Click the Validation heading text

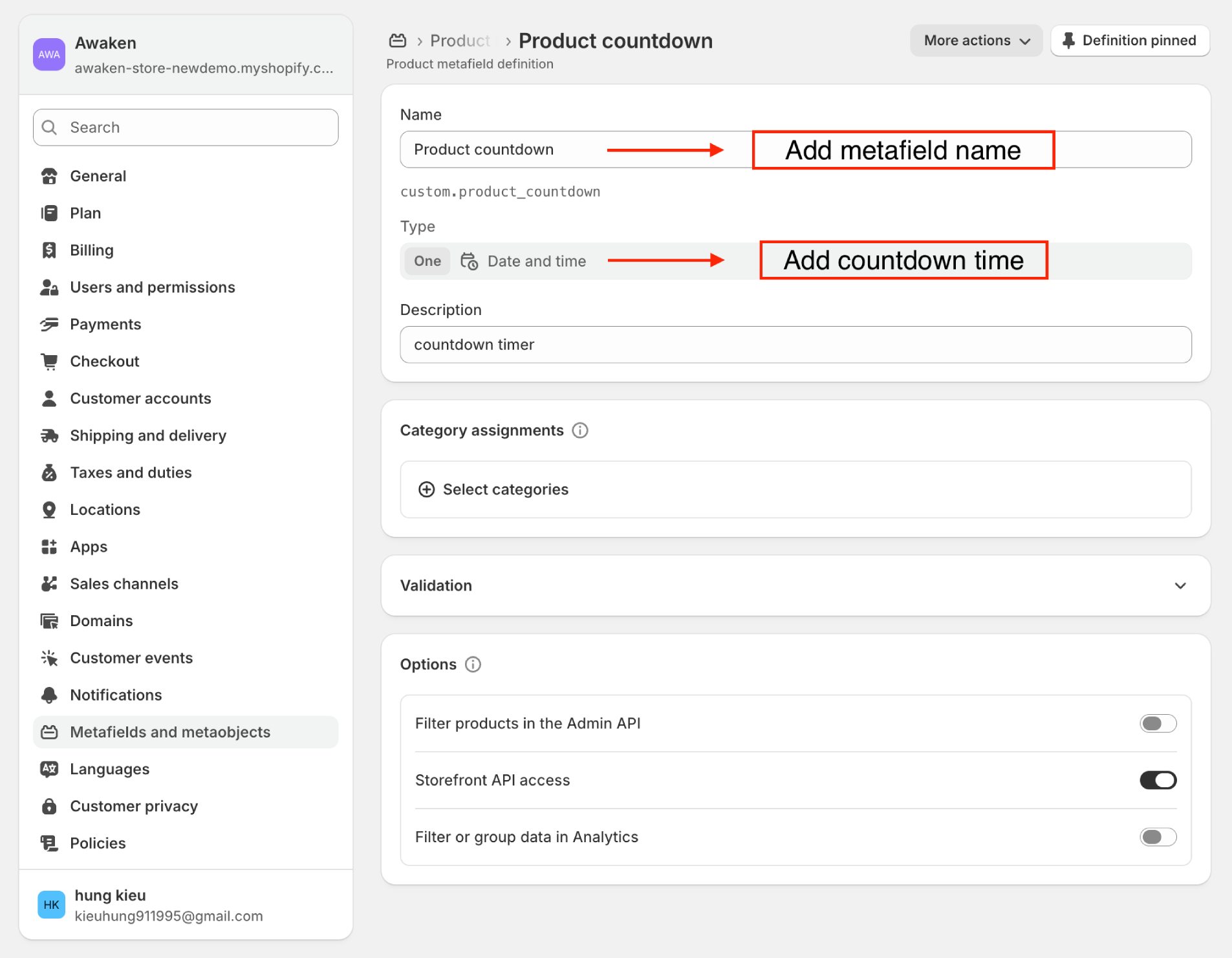point(436,586)
